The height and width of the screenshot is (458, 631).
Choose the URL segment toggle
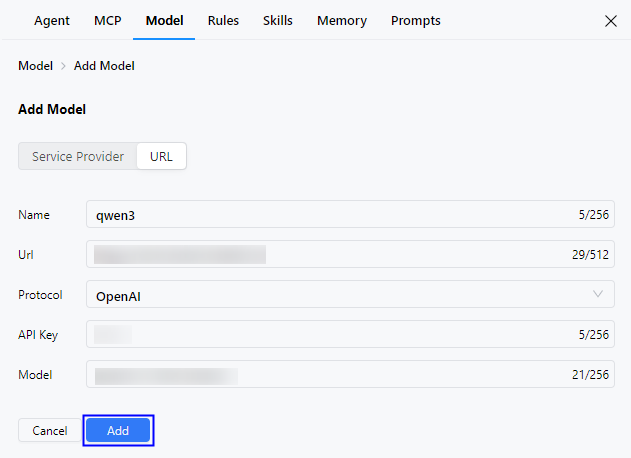pyautogui.click(x=161, y=156)
